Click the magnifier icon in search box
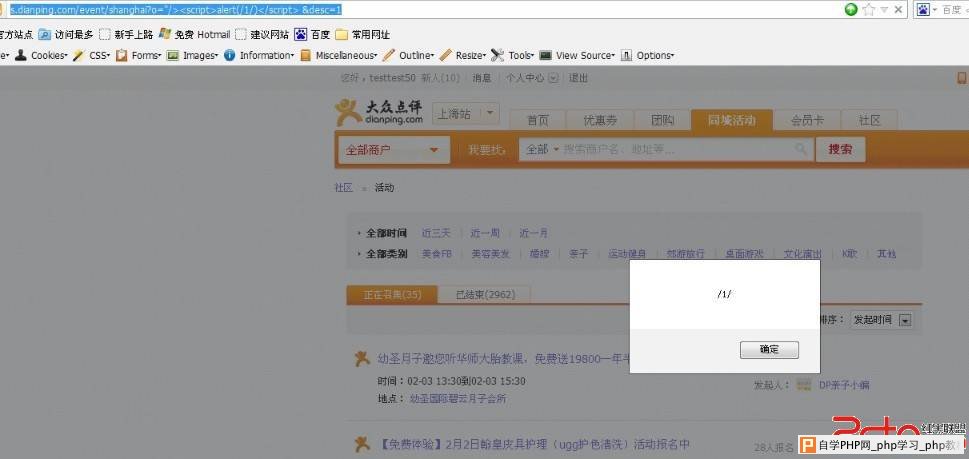Image resolution: width=969 pixels, height=459 pixels. [x=801, y=149]
